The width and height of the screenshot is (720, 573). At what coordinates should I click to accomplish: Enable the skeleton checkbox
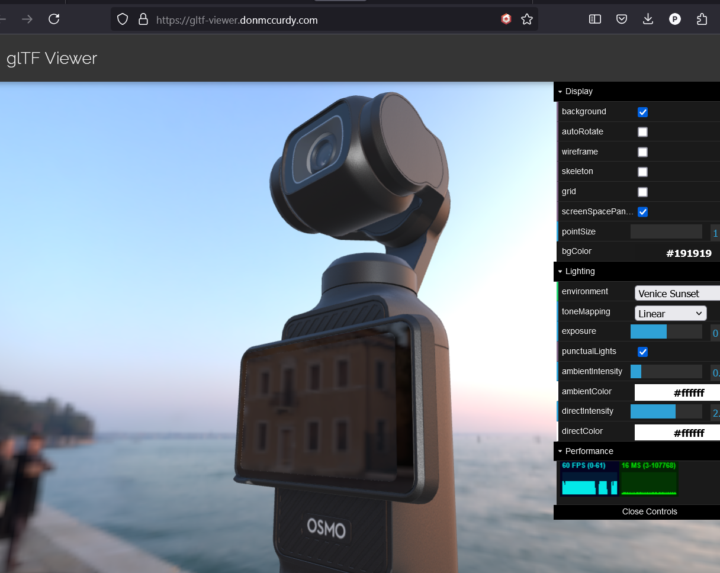coord(643,172)
